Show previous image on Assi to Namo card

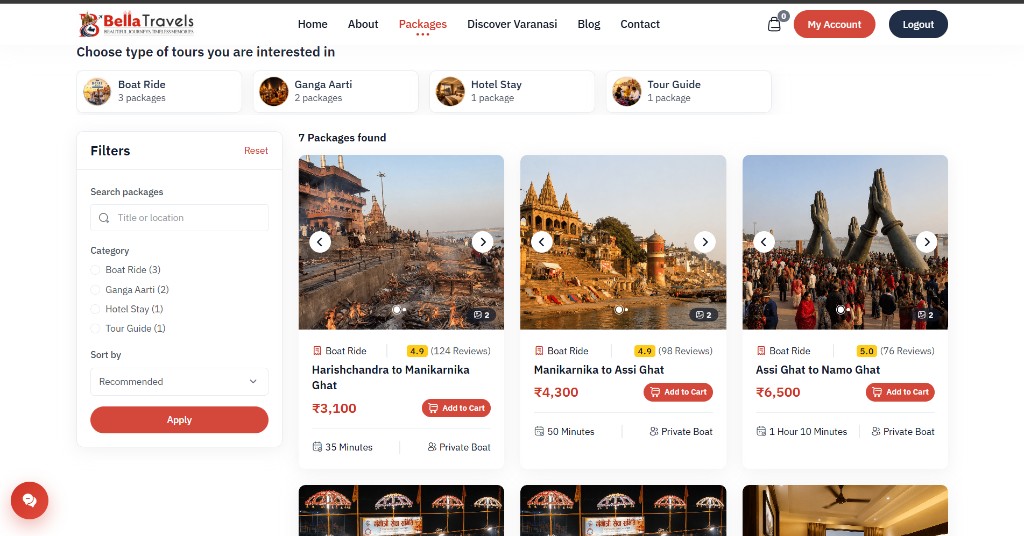tap(763, 242)
